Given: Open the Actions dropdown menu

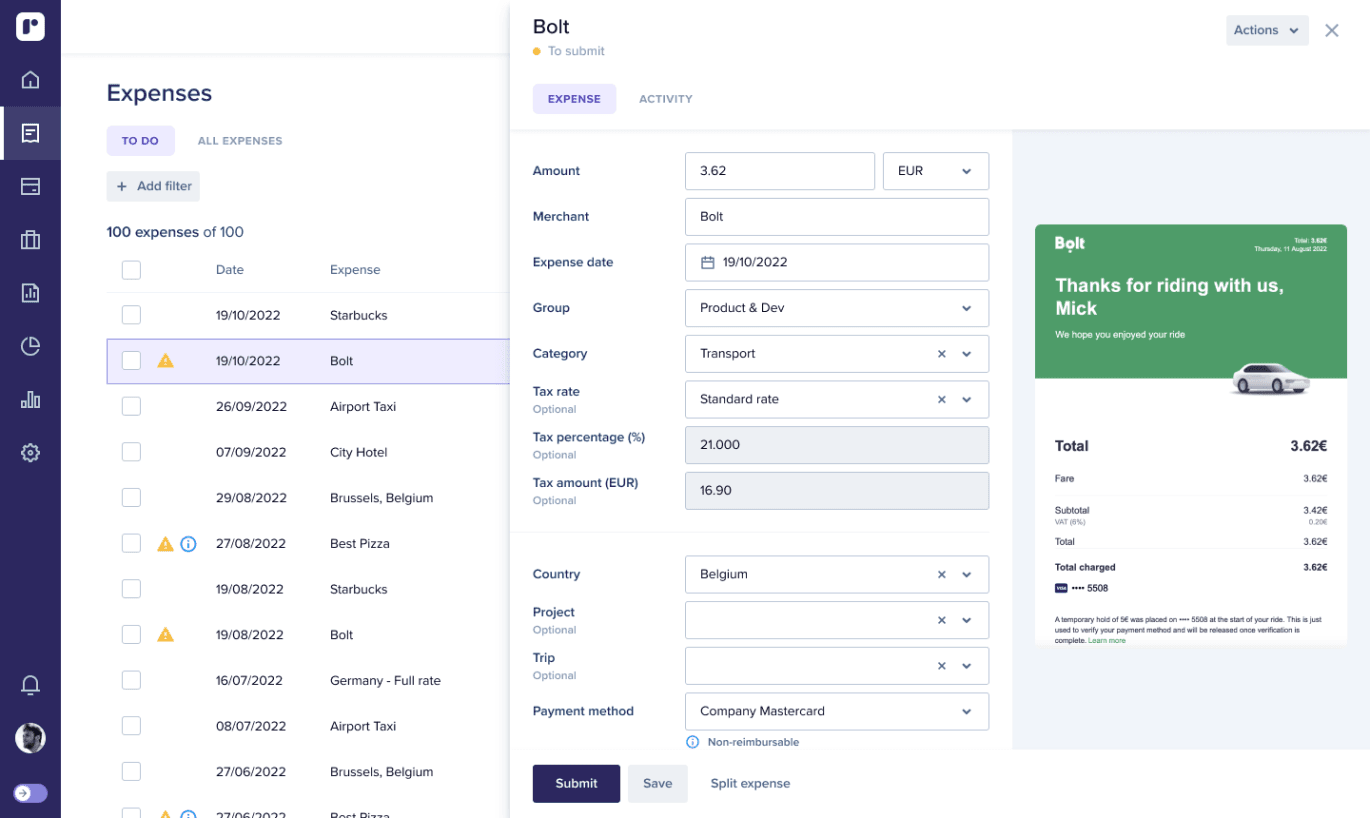Looking at the screenshot, I should (x=1266, y=30).
